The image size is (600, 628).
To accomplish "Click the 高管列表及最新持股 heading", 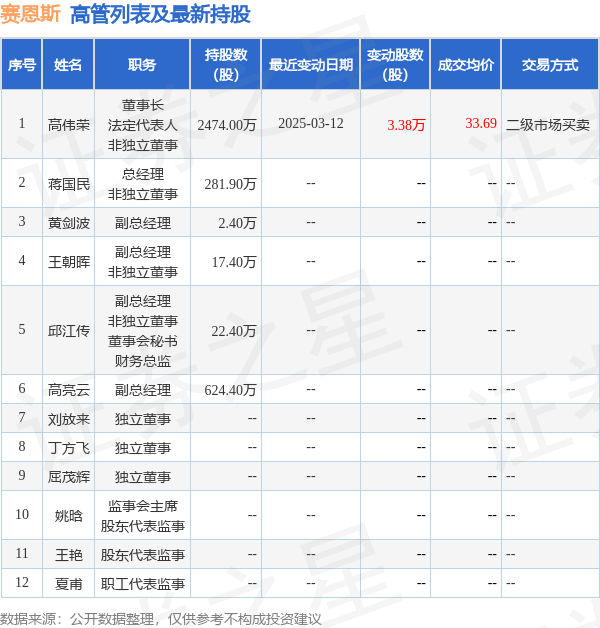I will point(160,14).
